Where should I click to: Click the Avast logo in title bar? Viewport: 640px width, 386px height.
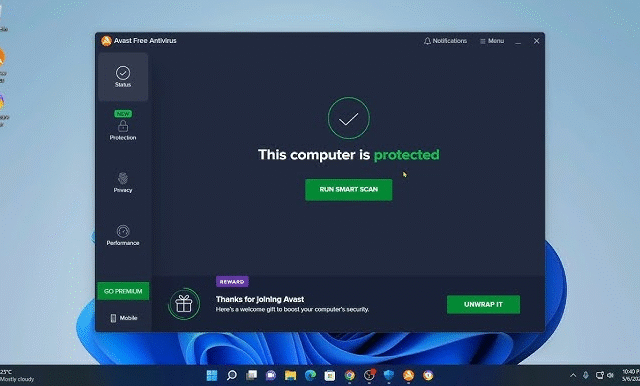tap(107, 41)
